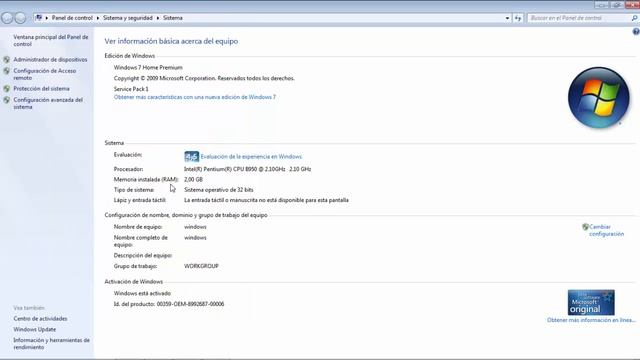Select the 'Nombre de equipo' value 'windows'

[195, 227]
